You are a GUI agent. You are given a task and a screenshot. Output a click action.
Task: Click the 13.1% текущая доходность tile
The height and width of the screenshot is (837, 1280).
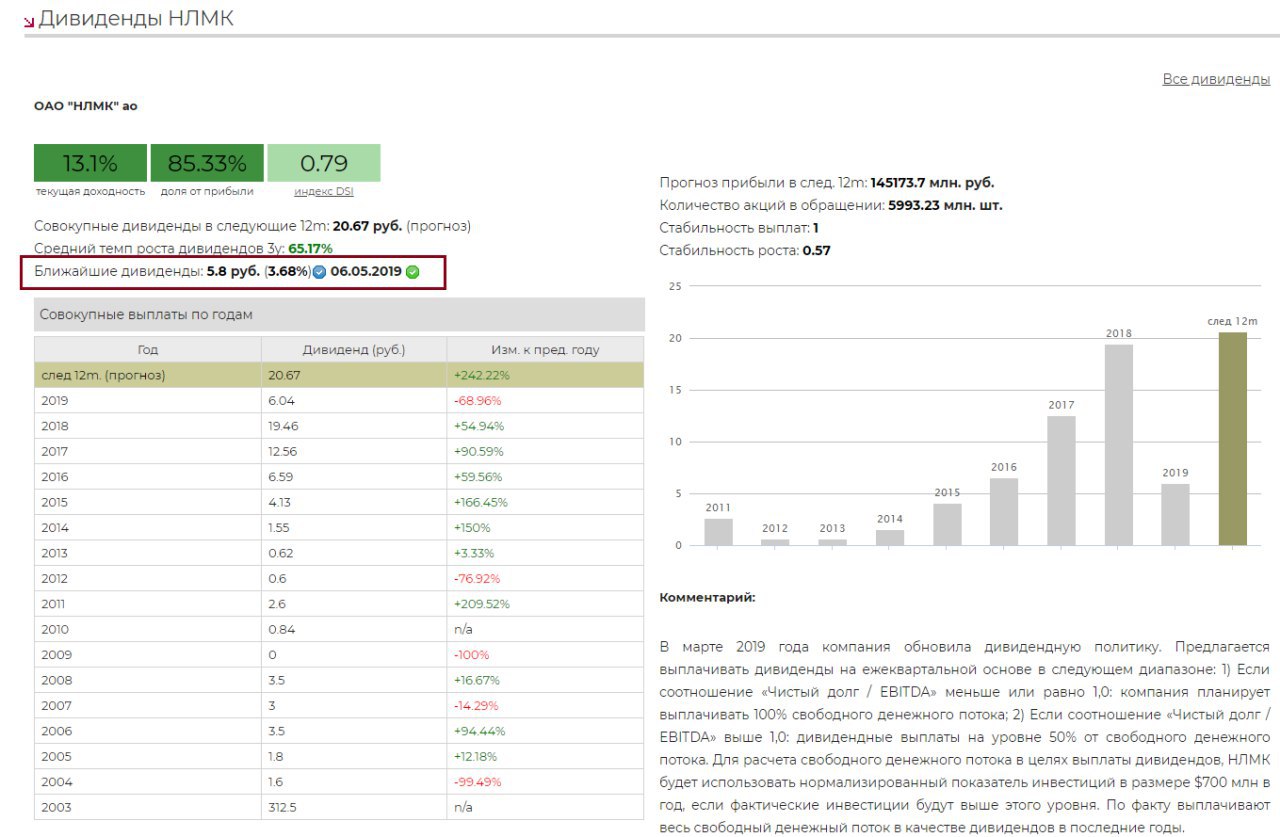pos(90,163)
